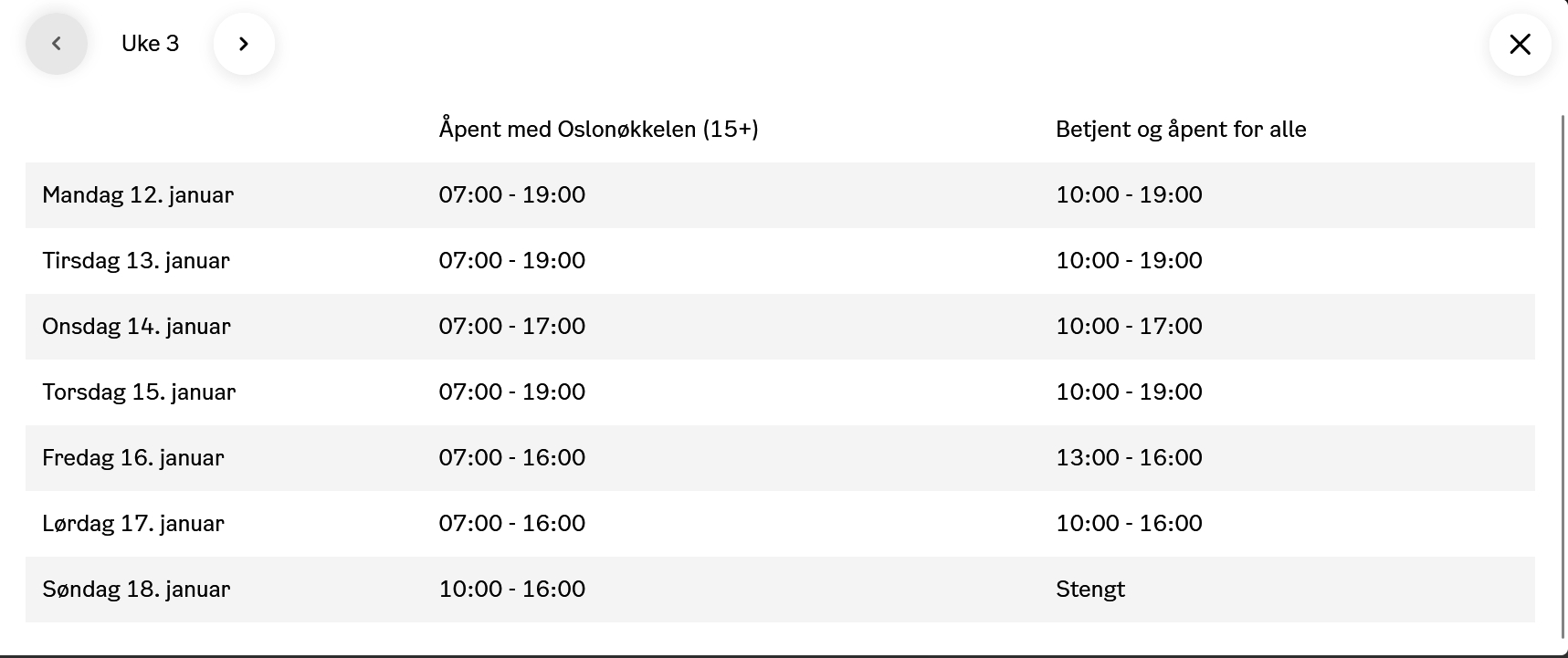The height and width of the screenshot is (658, 1568).
Task: Click Sunday's Oslonøkkelen hours 10:00 - 16:00
Action: point(511,590)
